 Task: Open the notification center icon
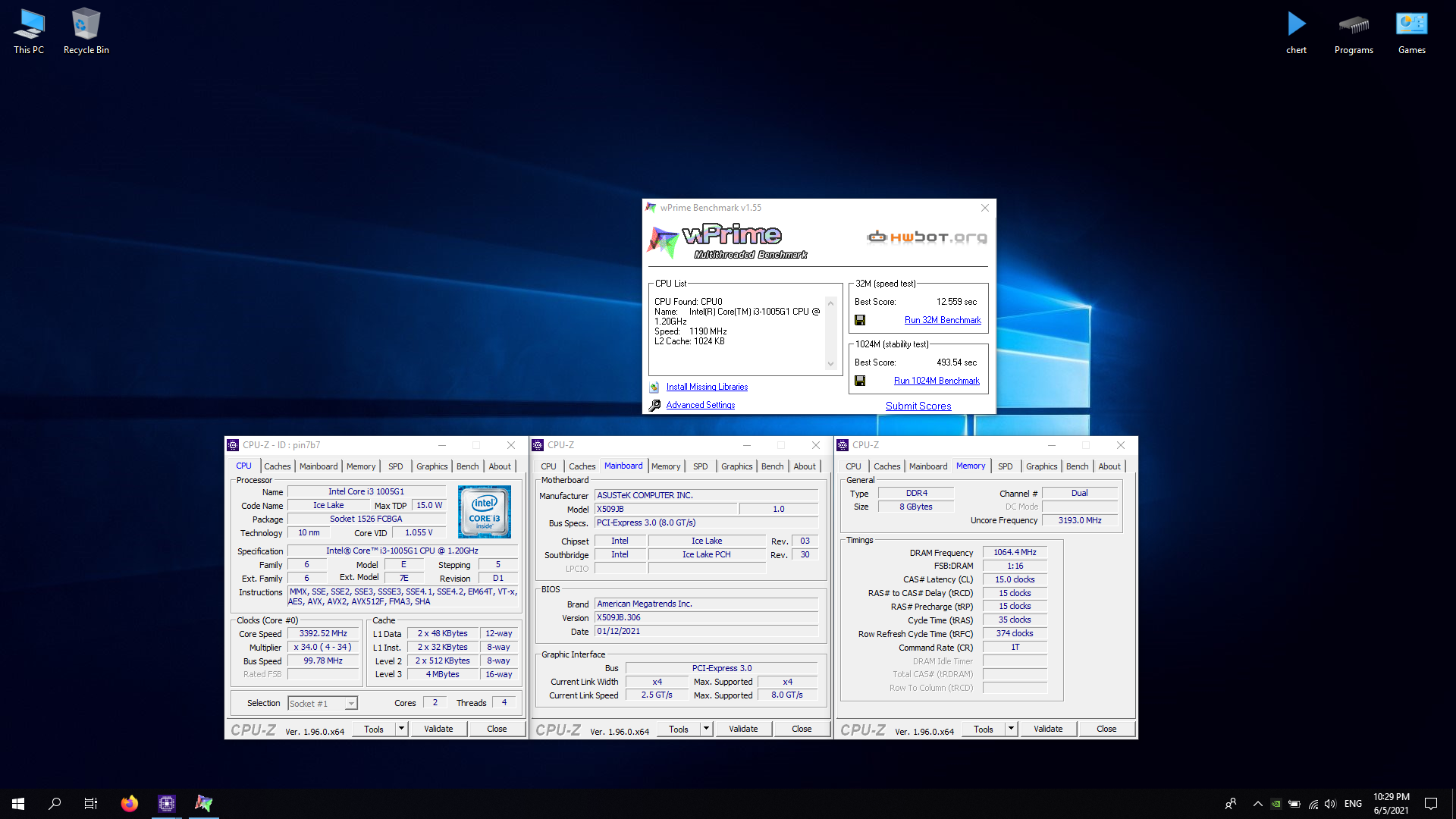pyautogui.click(x=1431, y=804)
